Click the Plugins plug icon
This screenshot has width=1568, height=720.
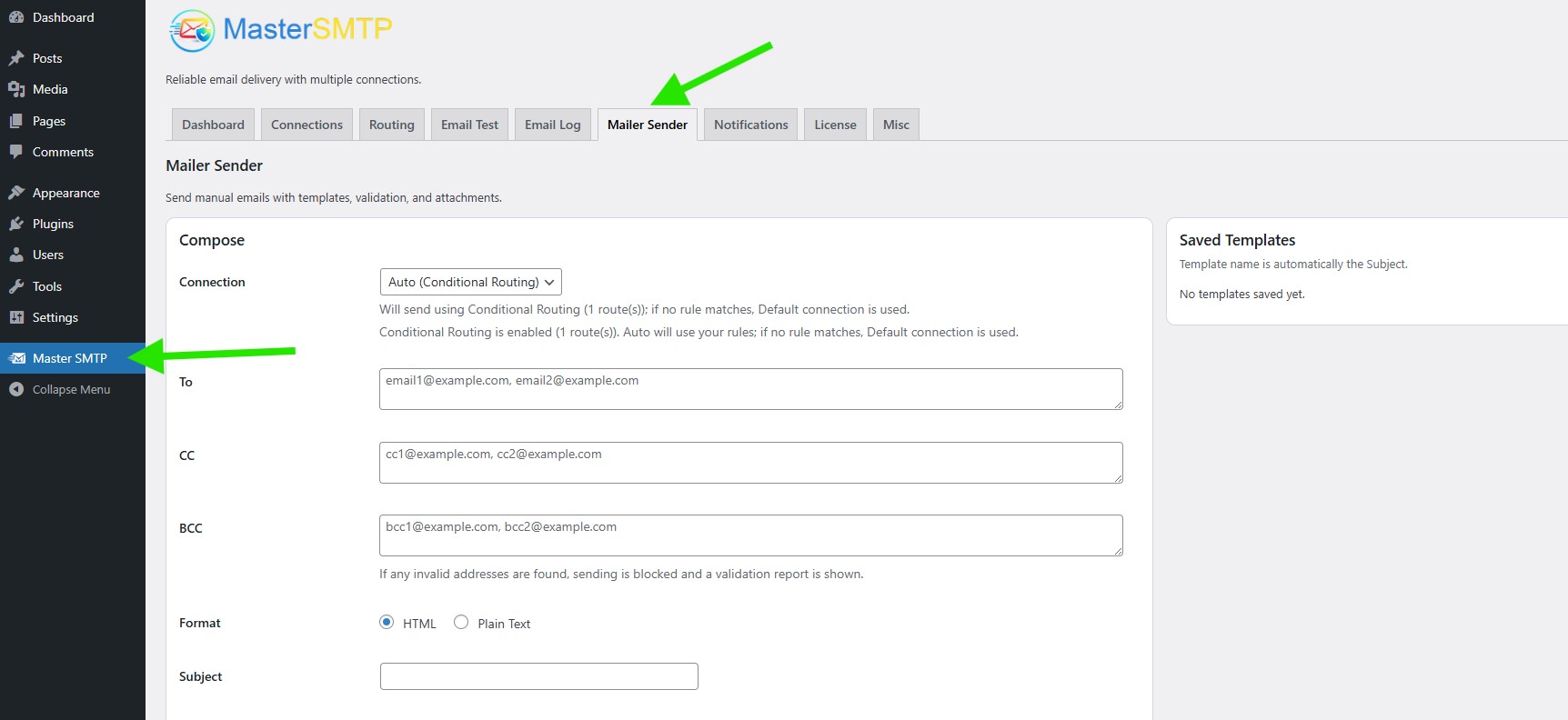[x=16, y=224]
